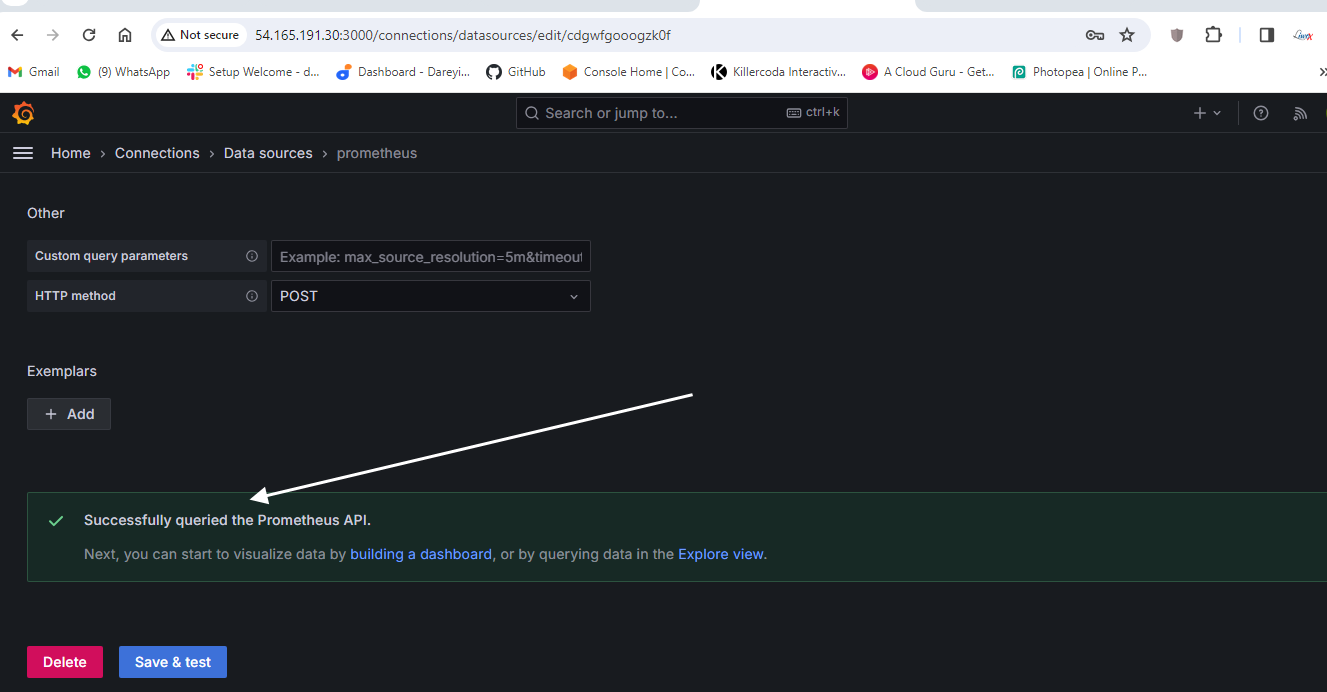
Task: Click the Grafana logo icon
Action: pyautogui.click(x=23, y=113)
